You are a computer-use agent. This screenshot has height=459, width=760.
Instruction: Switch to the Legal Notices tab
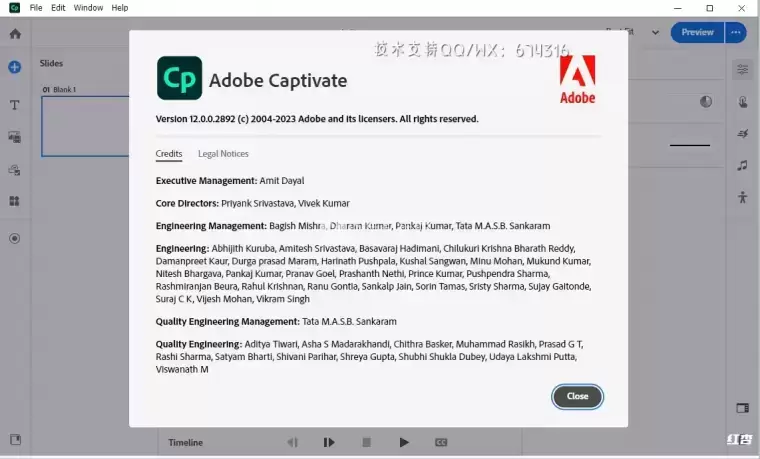click(x=223, y=154)
